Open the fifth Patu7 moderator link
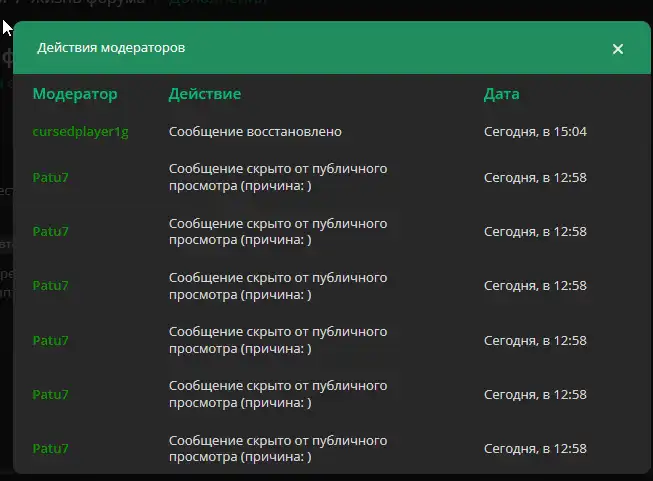 [x=50, y=394]
